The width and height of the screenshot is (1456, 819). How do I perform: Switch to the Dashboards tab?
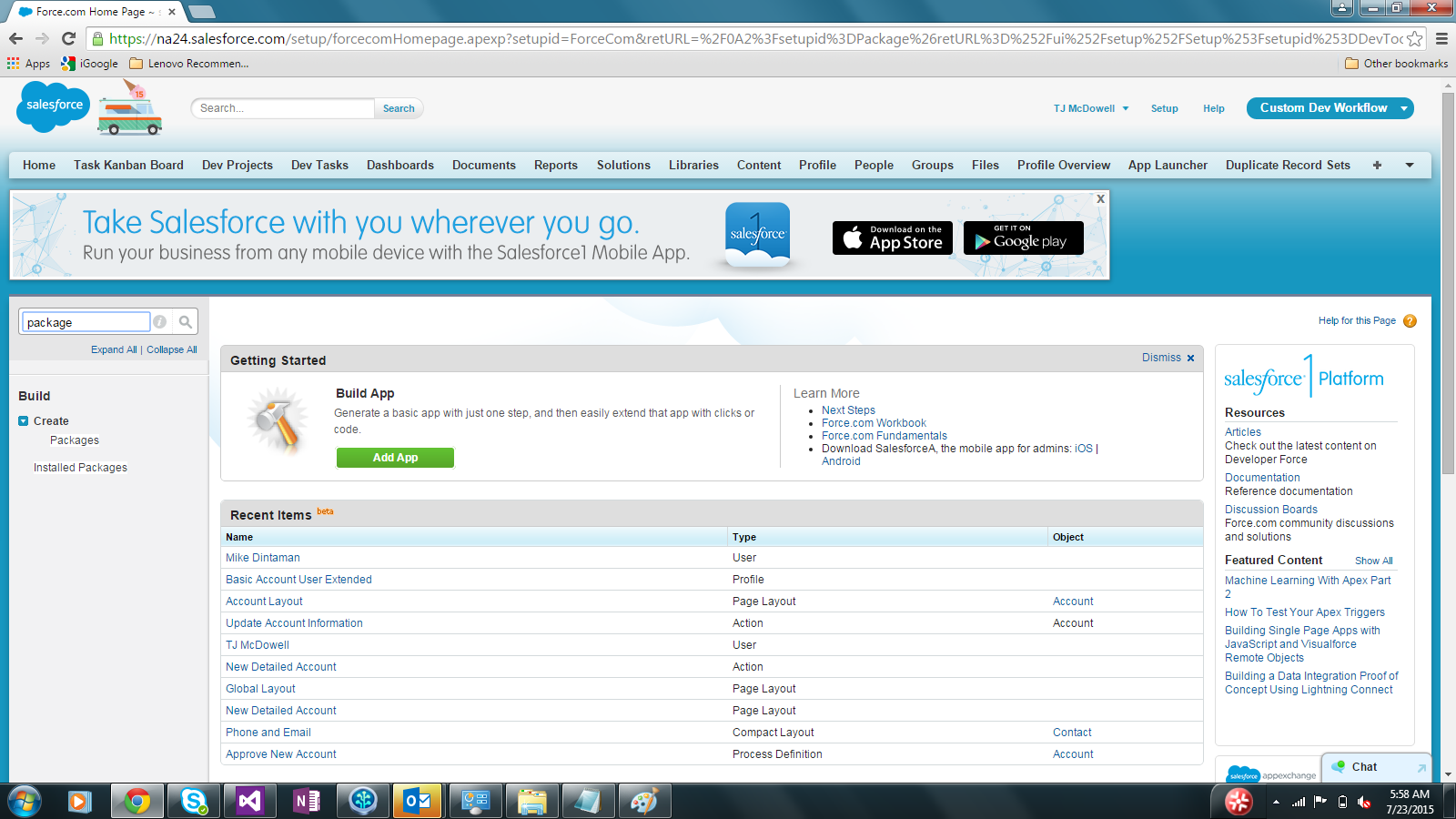pyautogui.click(x=399, y=166)
